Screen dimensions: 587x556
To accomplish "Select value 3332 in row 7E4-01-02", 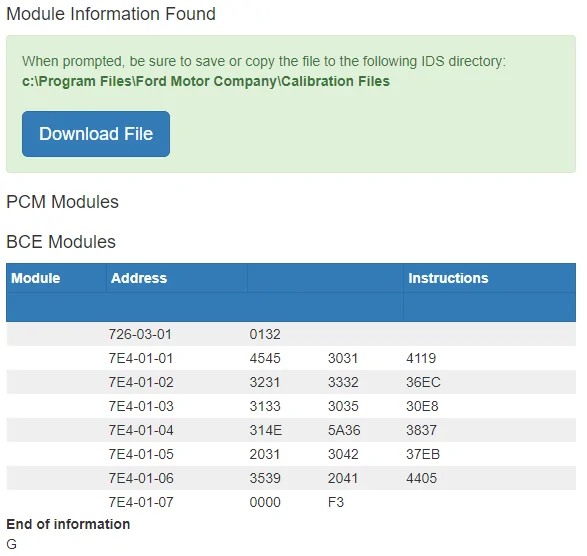I will click(343, 382).
